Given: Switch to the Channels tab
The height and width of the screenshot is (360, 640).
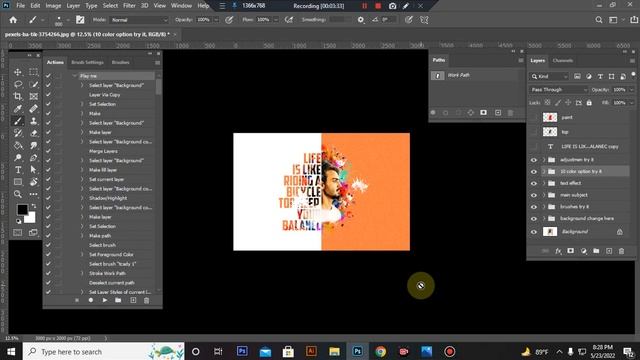Looking at the screenshot, I should 562,60.
